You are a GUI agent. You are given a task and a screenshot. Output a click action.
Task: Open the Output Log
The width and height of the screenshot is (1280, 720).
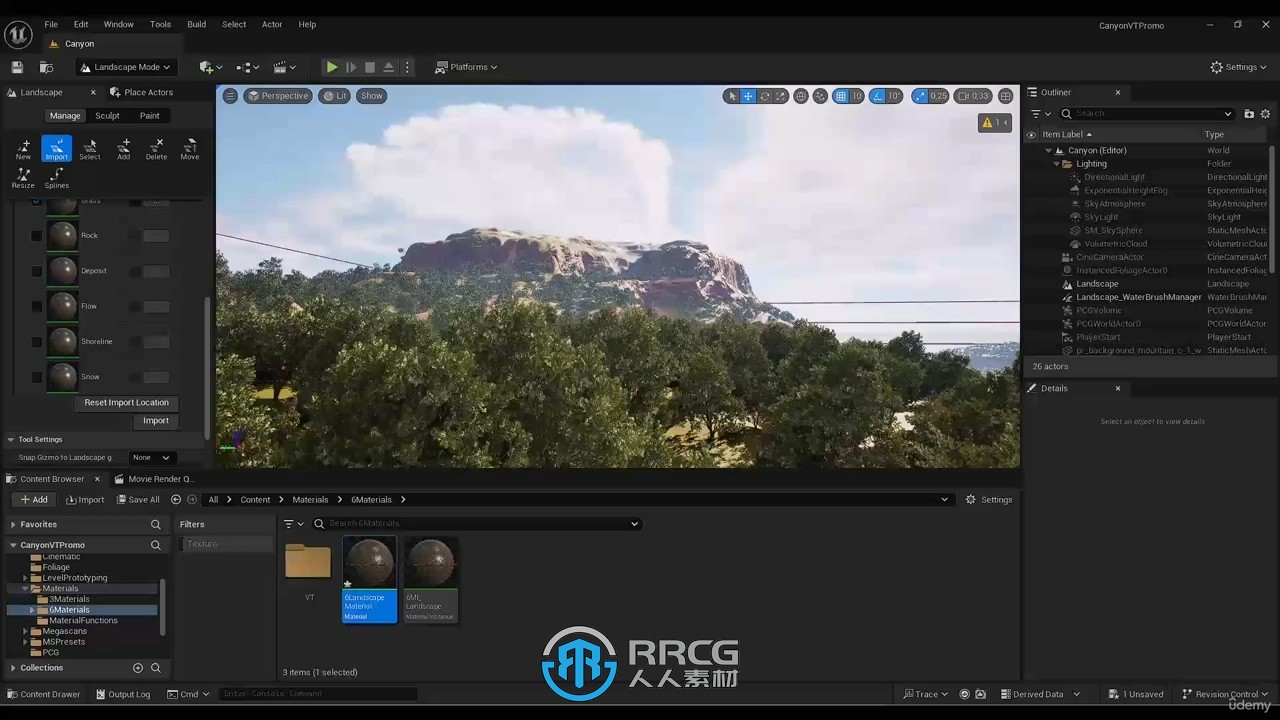(x=123, y=694)
